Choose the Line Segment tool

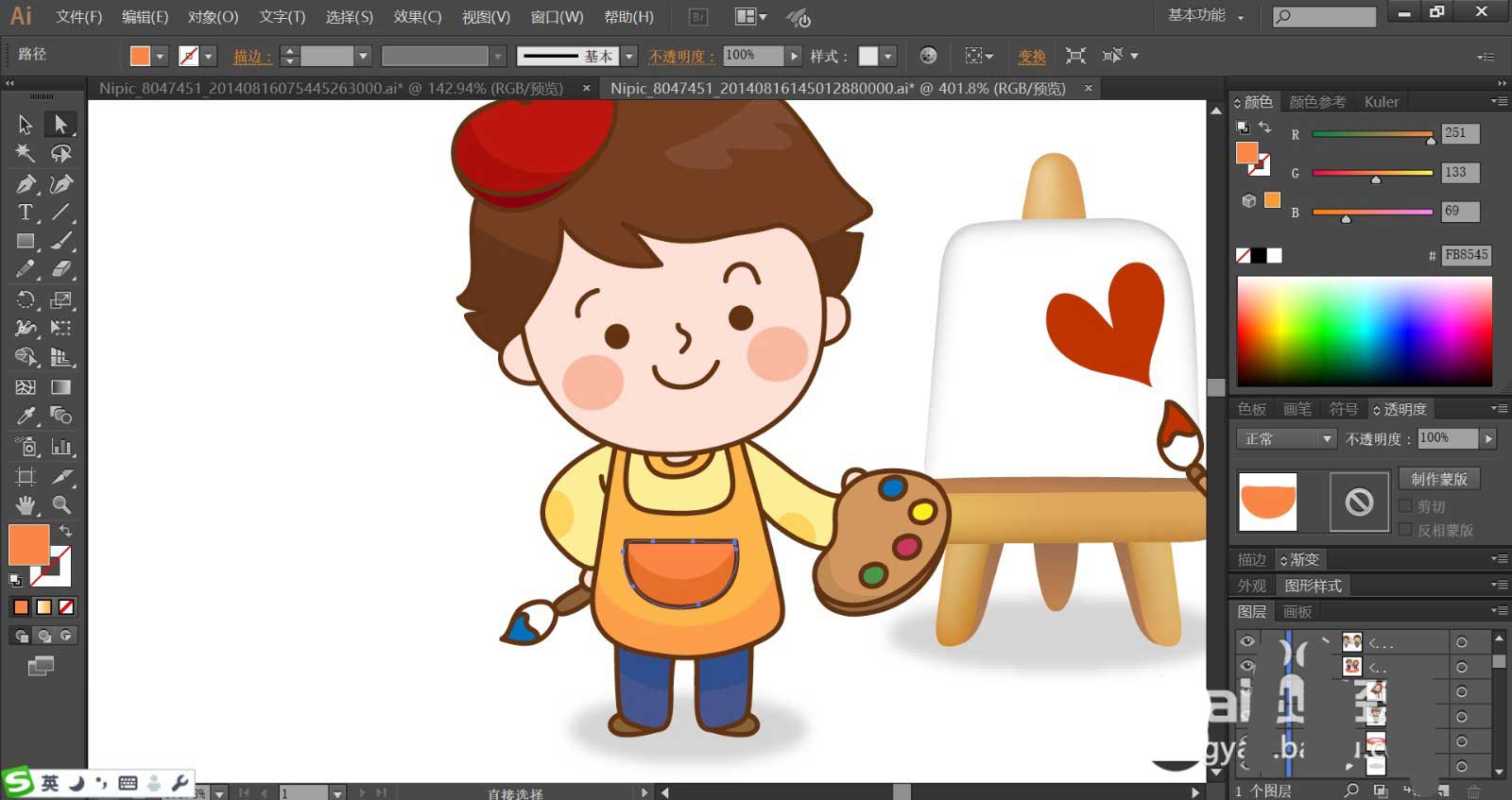(x=60, y=213)
